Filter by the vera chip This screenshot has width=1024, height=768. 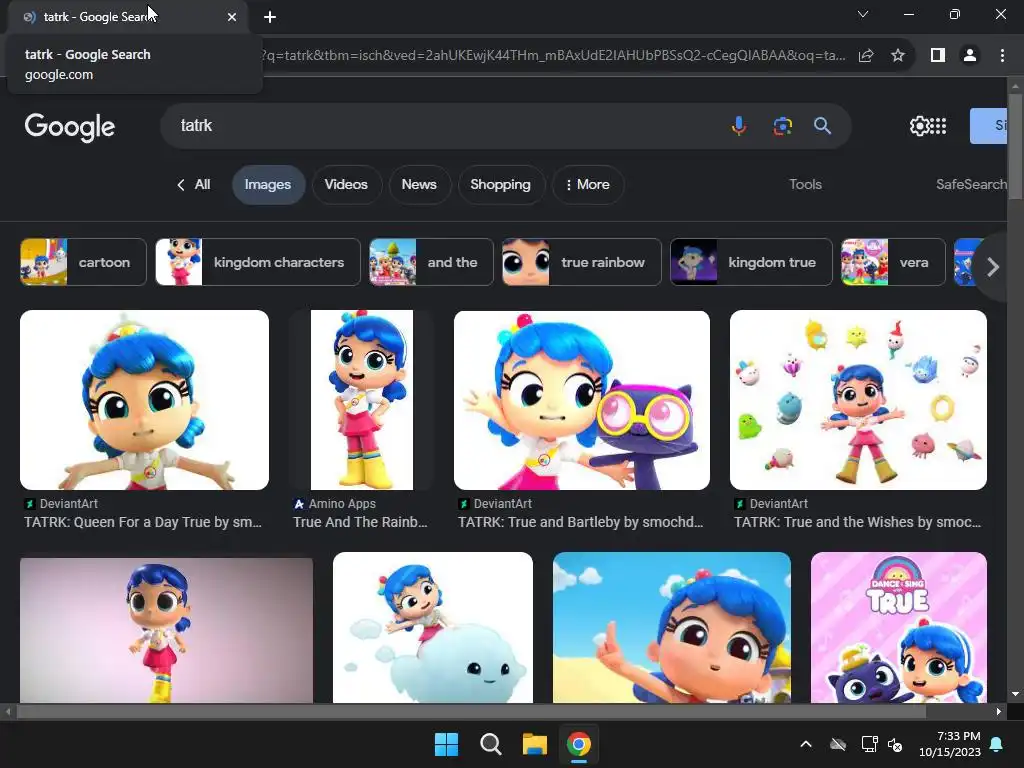coord(893,263)
